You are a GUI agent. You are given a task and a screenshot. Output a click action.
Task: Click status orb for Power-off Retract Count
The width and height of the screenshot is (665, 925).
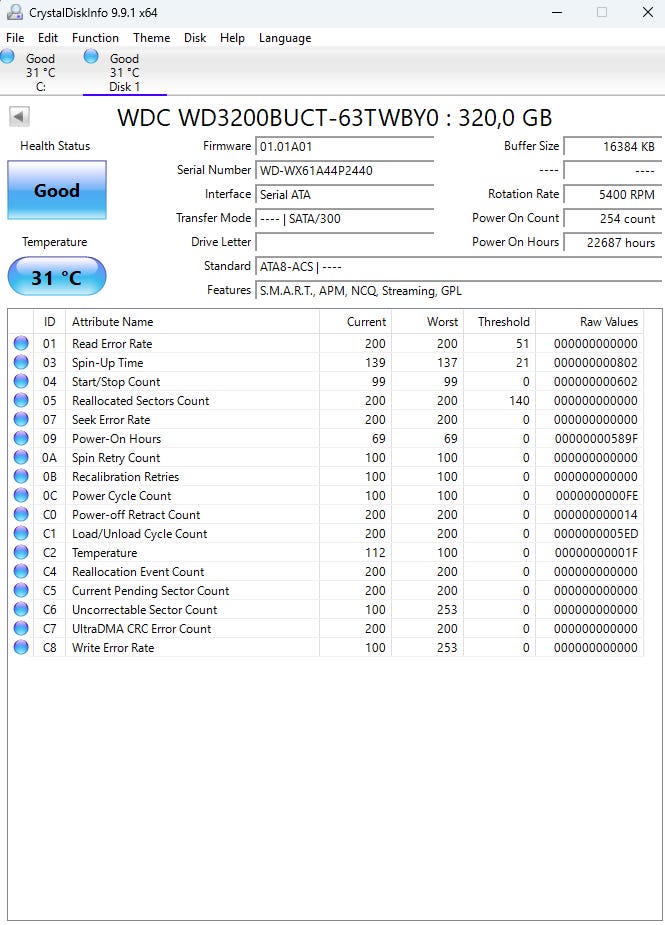click(21, 514)
